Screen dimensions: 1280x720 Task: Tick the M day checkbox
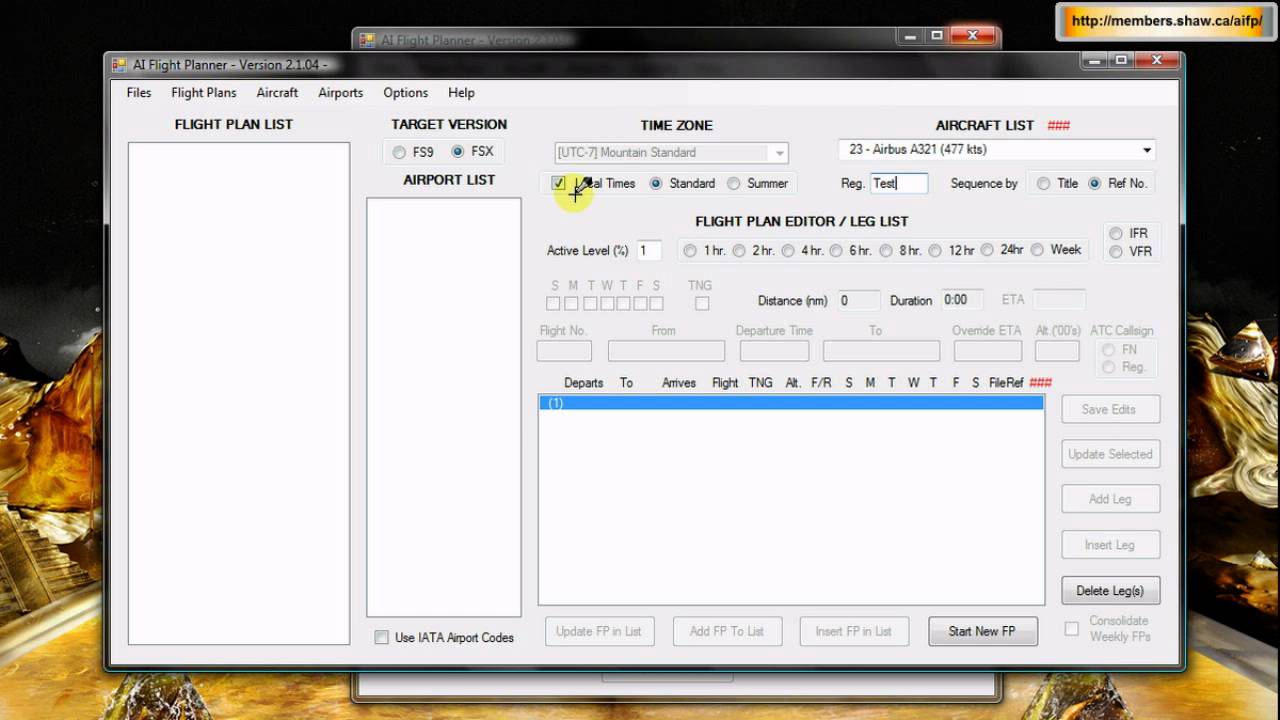[x=571, y=303]
